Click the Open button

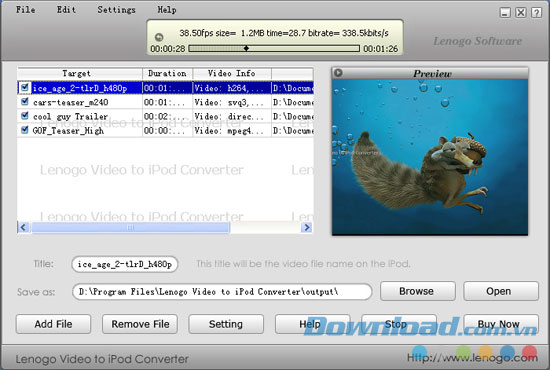(x=501, y=291)
